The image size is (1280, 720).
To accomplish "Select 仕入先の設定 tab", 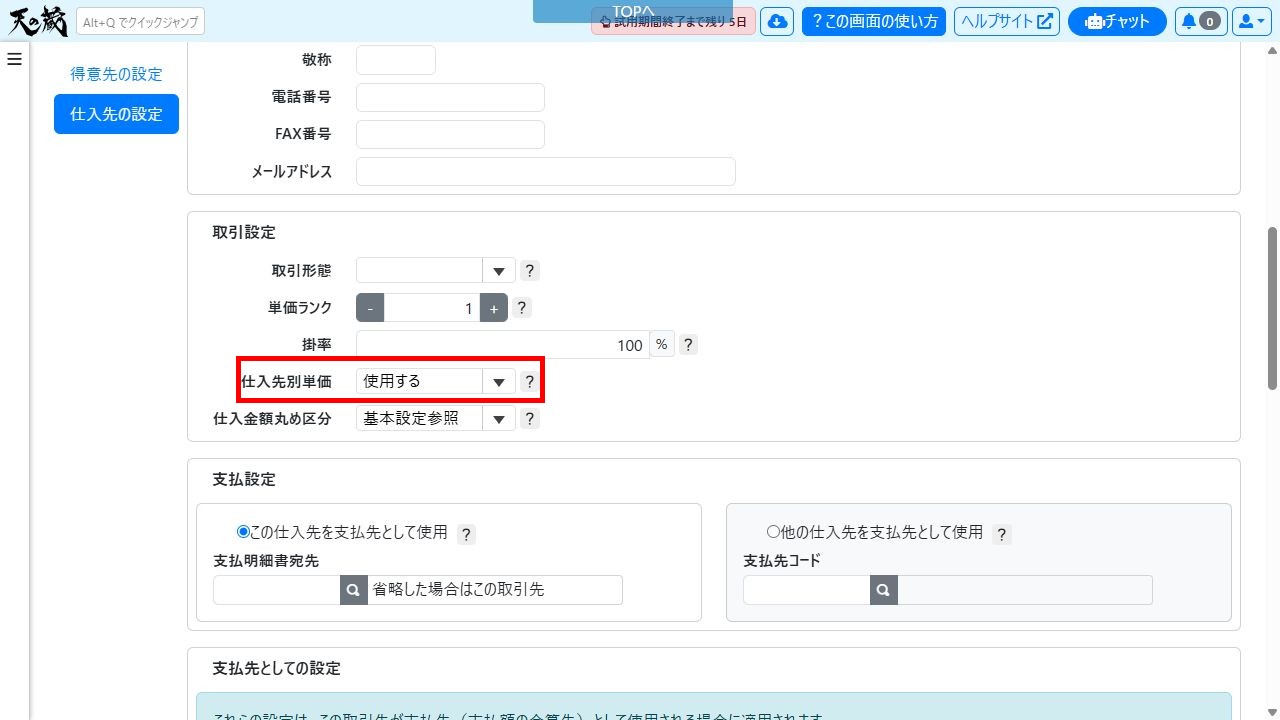I will [x=116, y=114].
